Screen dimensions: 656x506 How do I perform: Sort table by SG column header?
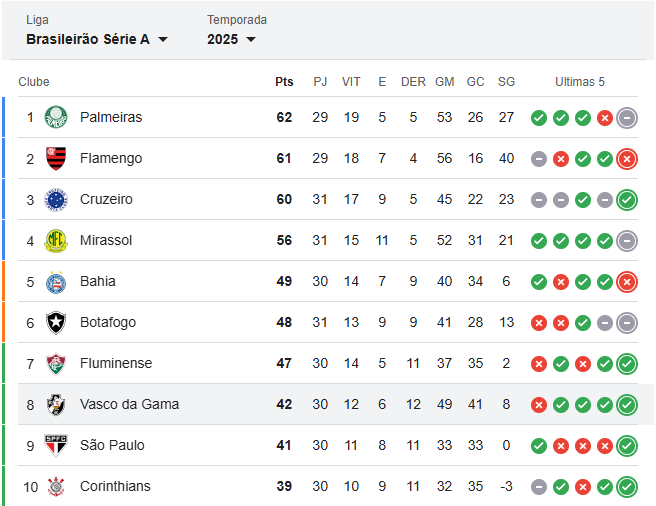pos(506,82)
